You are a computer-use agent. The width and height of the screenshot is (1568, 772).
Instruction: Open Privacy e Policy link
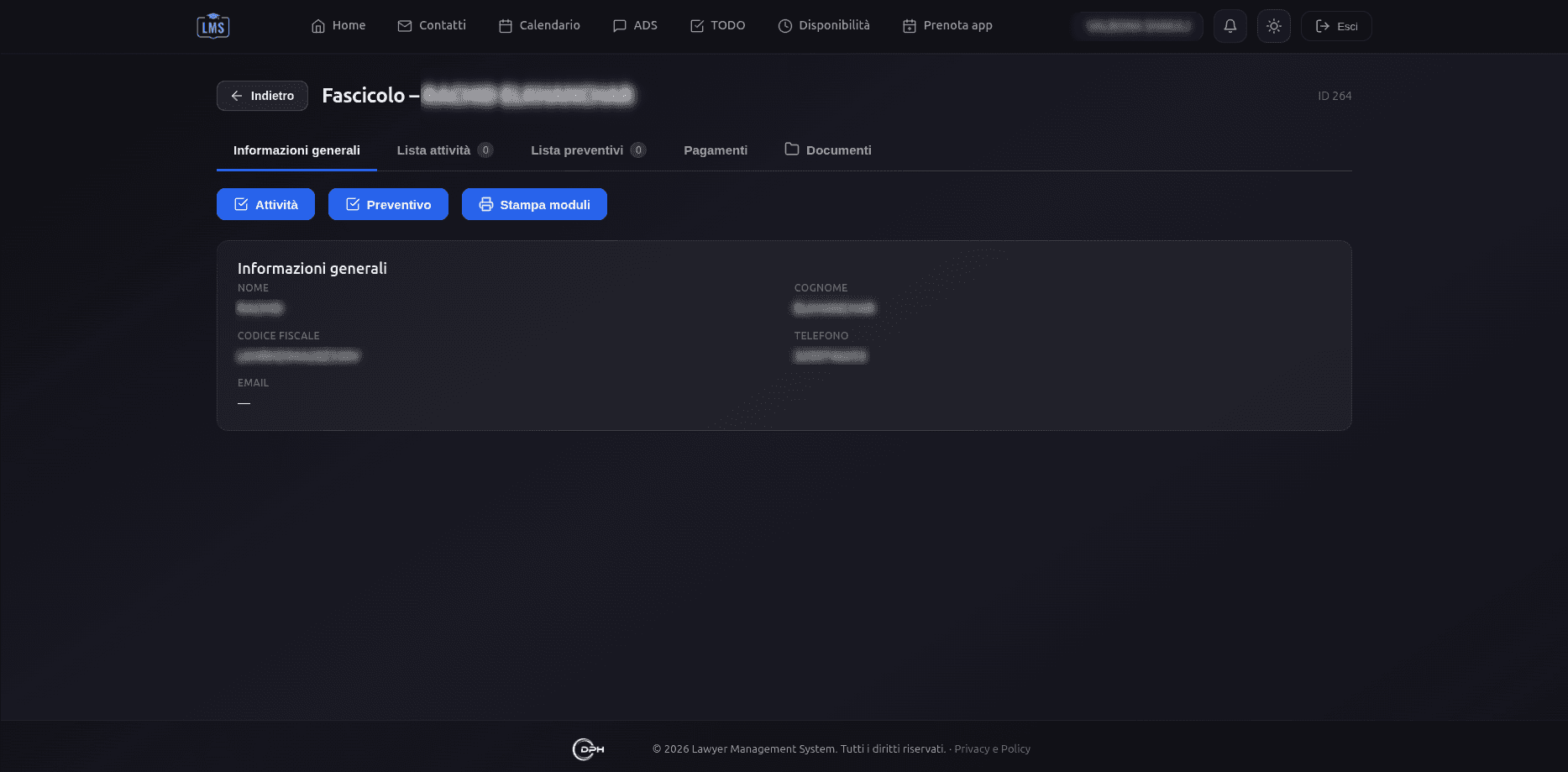coord(992,749)
